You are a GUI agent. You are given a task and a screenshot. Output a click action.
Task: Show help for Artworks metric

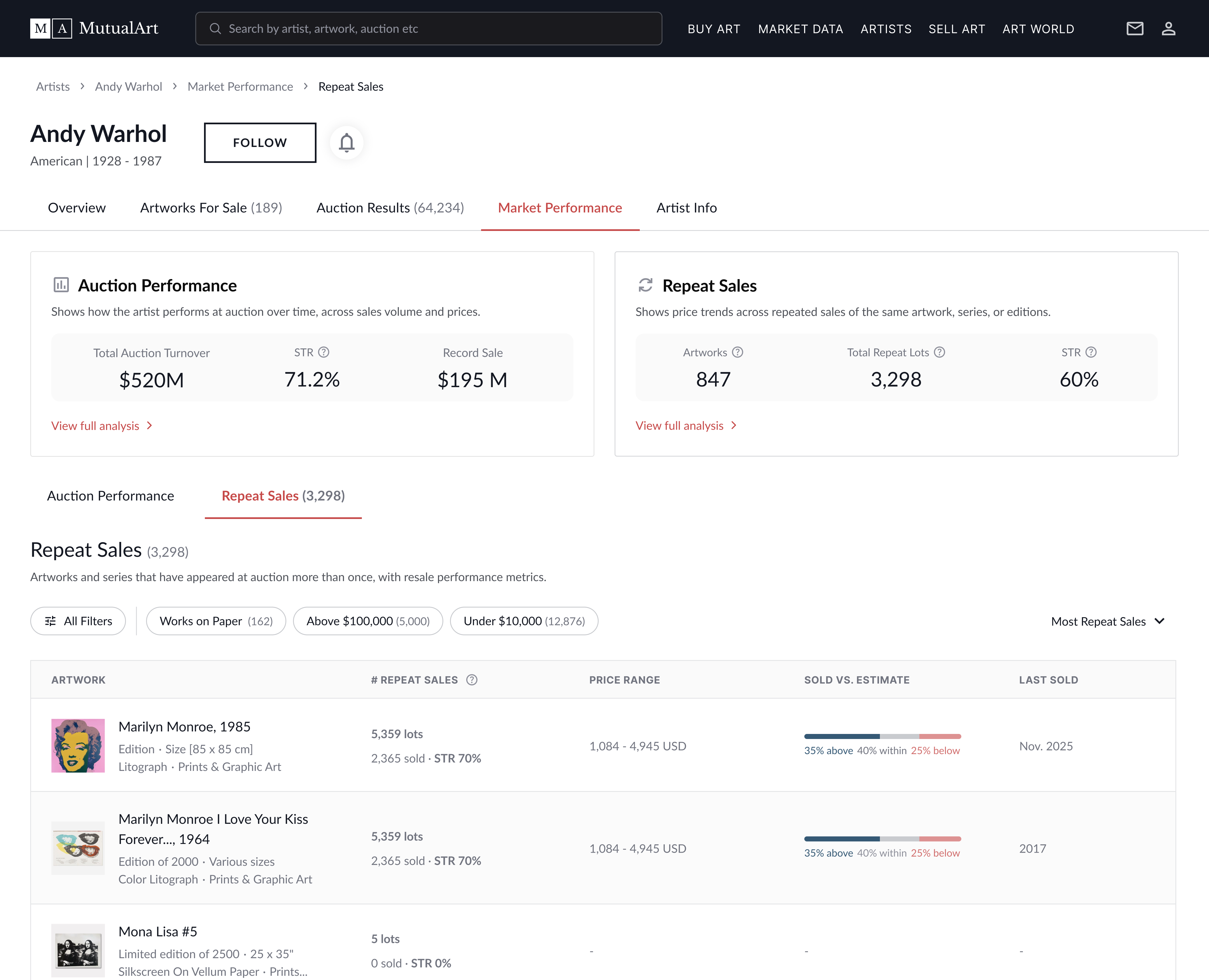point(738,352)
